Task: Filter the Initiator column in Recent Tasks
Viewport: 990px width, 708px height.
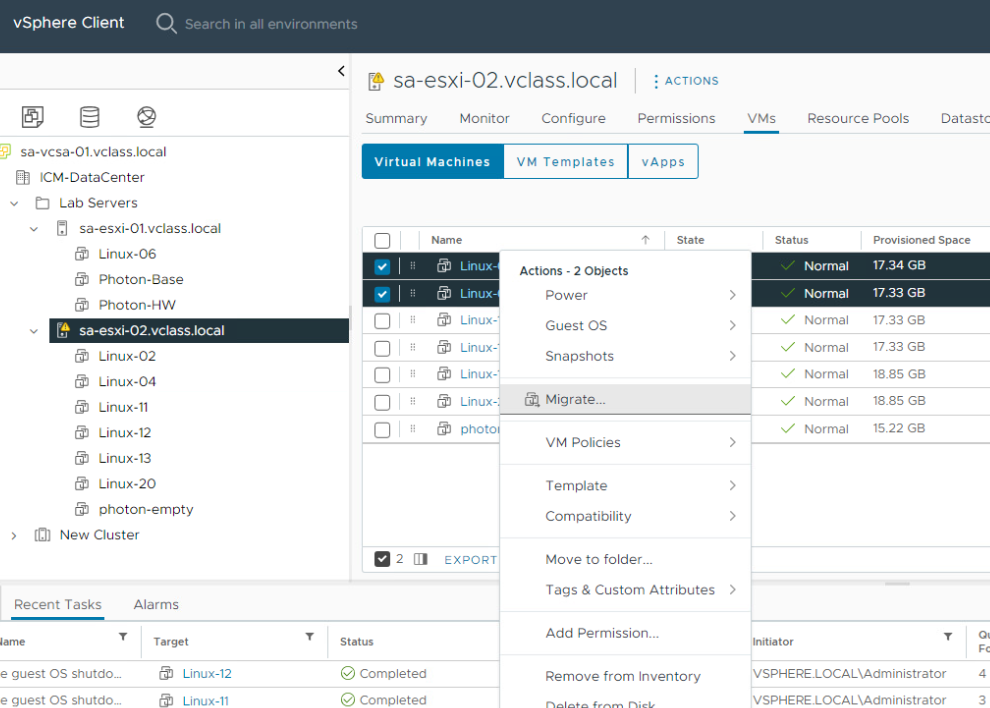Action: pos(948,637)
